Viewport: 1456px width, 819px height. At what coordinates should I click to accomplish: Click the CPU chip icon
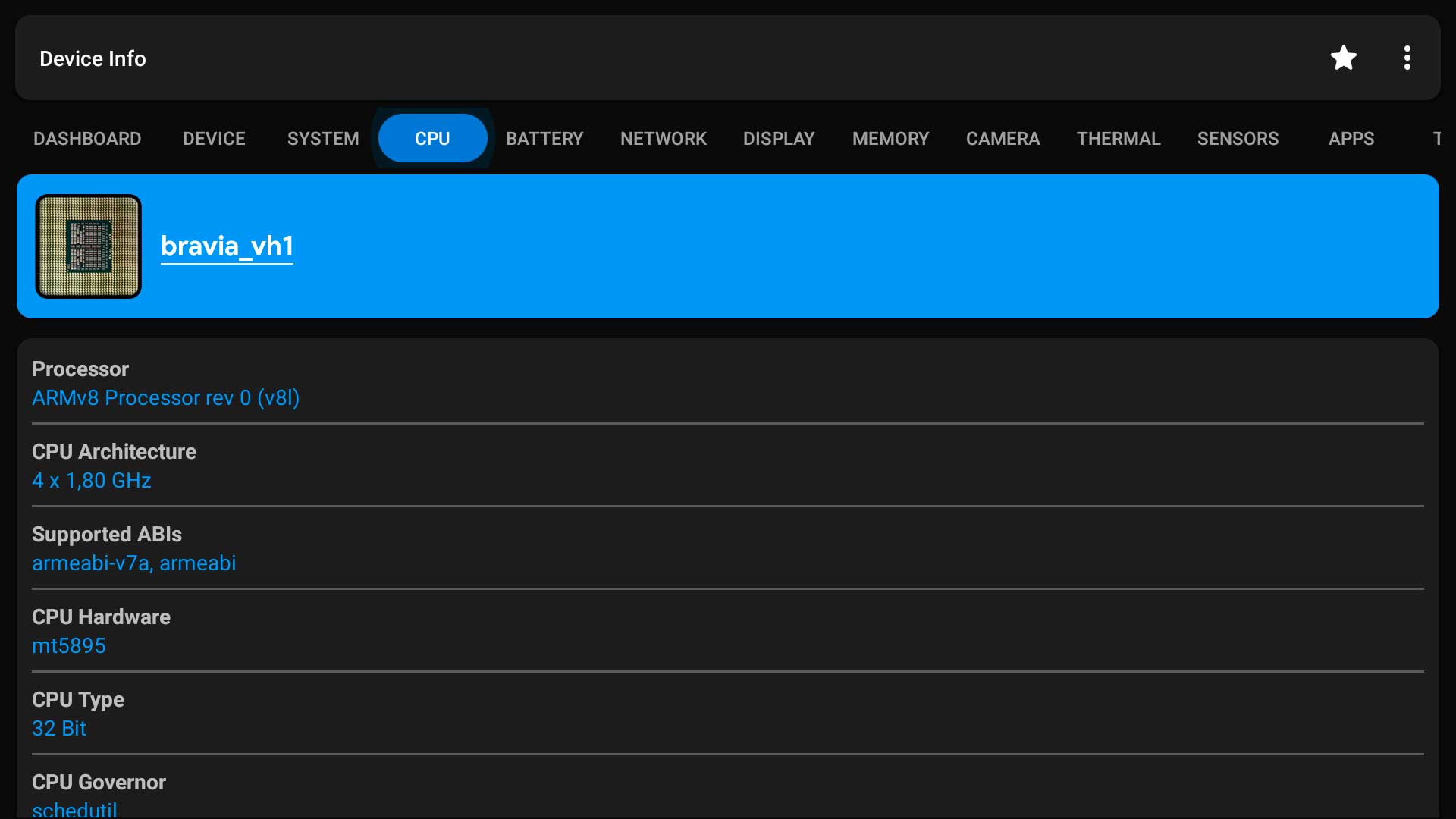click(88, 246)
